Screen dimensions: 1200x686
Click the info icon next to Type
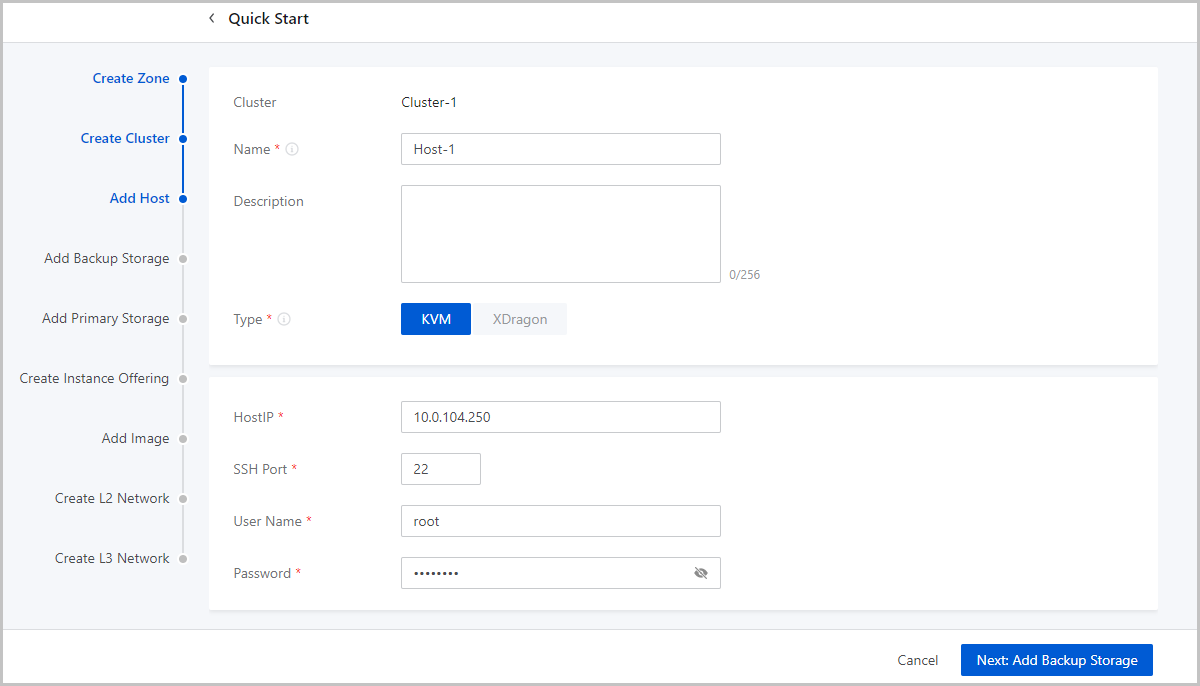click(284, 320)
